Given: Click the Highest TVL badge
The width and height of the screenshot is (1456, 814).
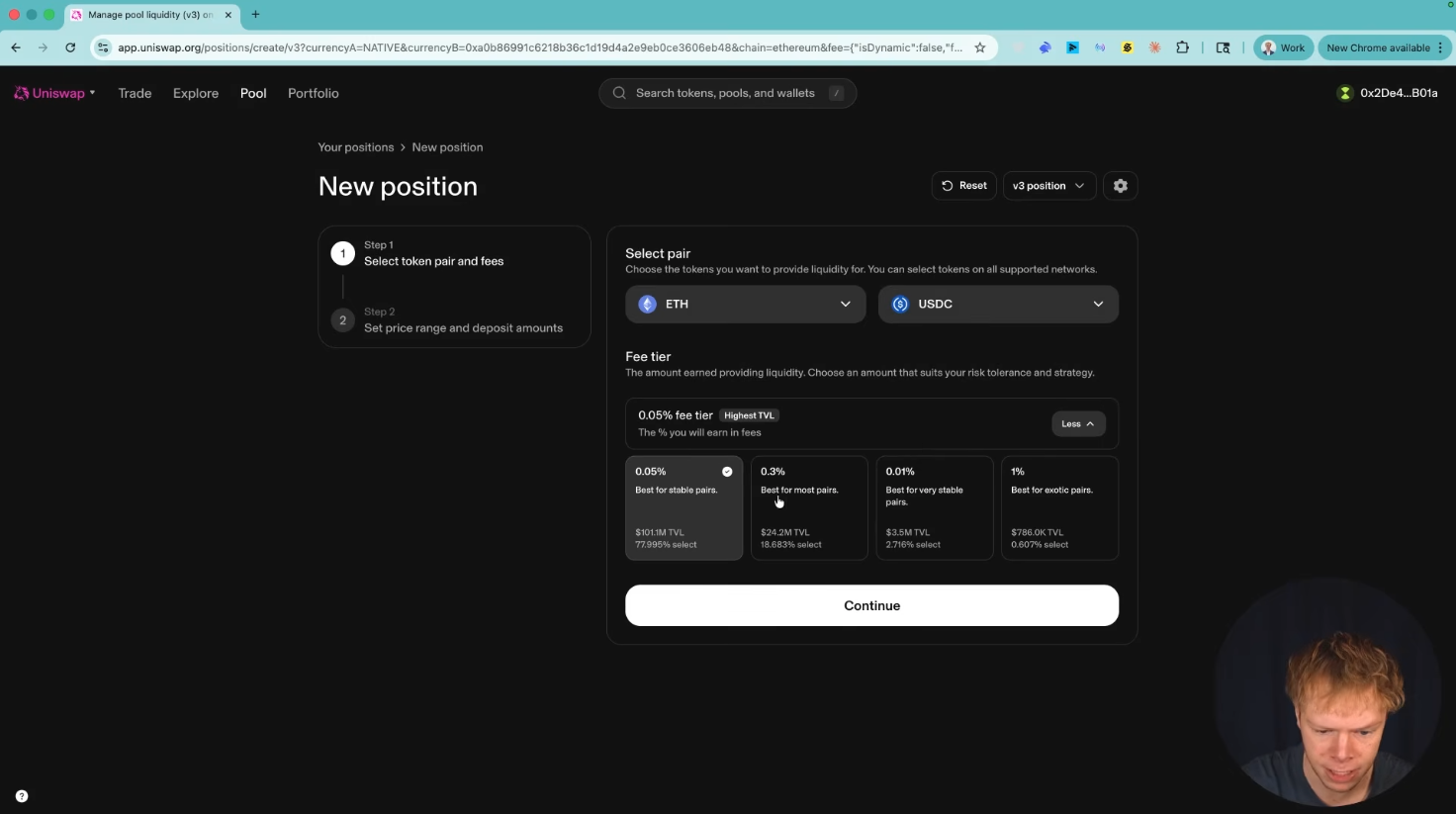Looking at the screenshot, I should click(749, 415).
